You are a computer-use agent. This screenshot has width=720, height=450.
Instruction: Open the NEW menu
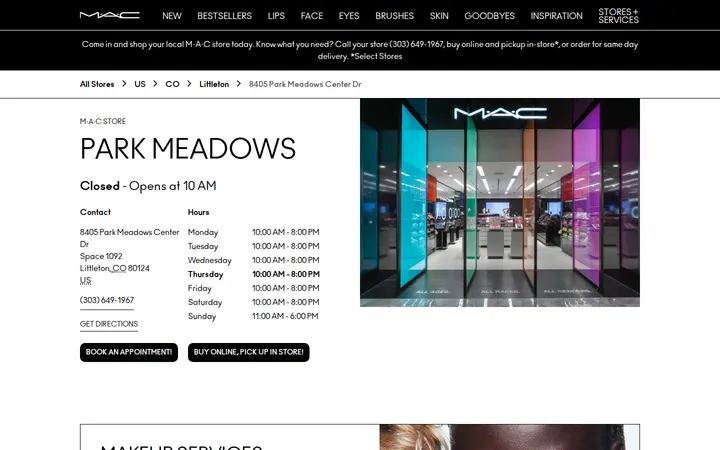point(172,16)
